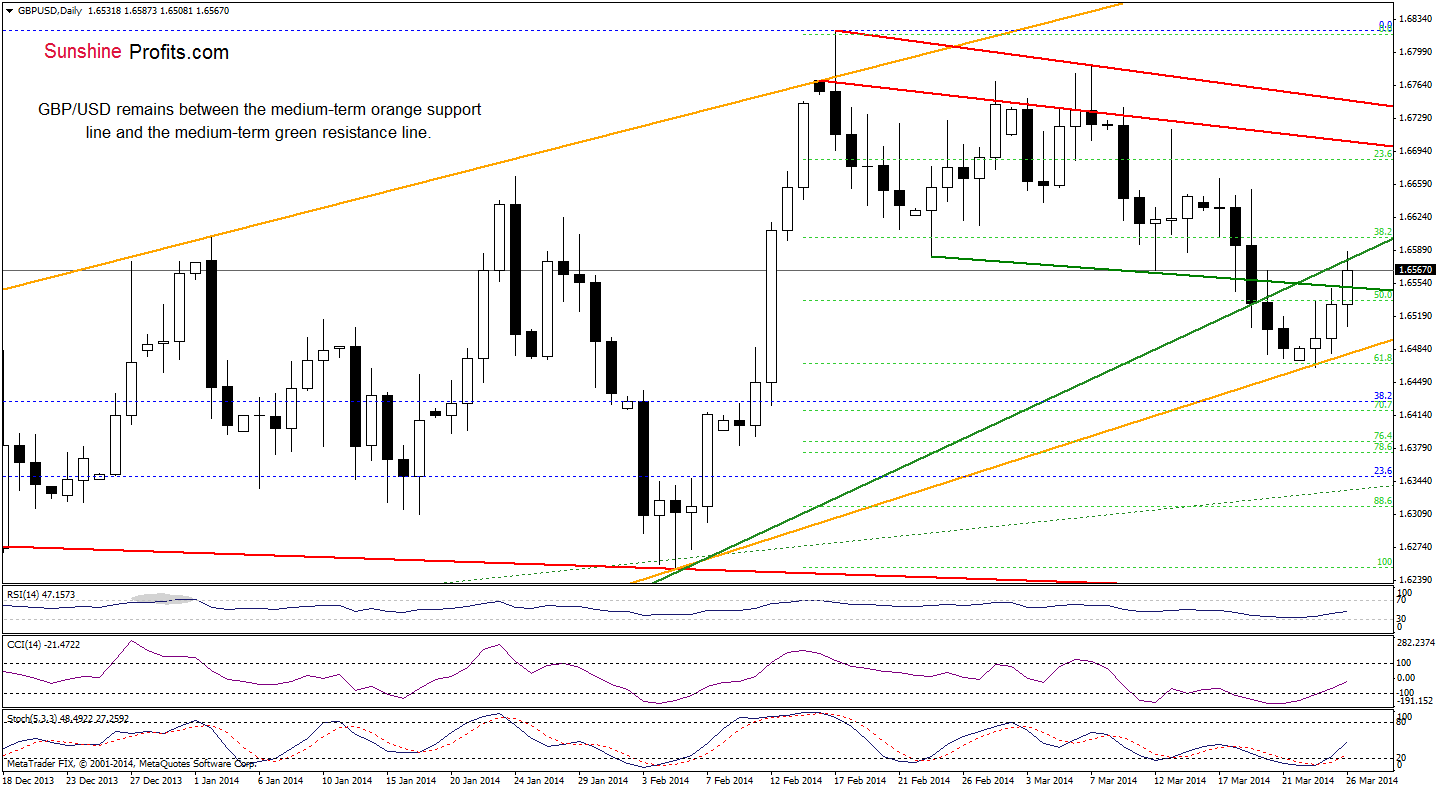1436x789 pixels.
Task: Click the 27 Dec 2013 date label
Action: [x=155, y=780]
